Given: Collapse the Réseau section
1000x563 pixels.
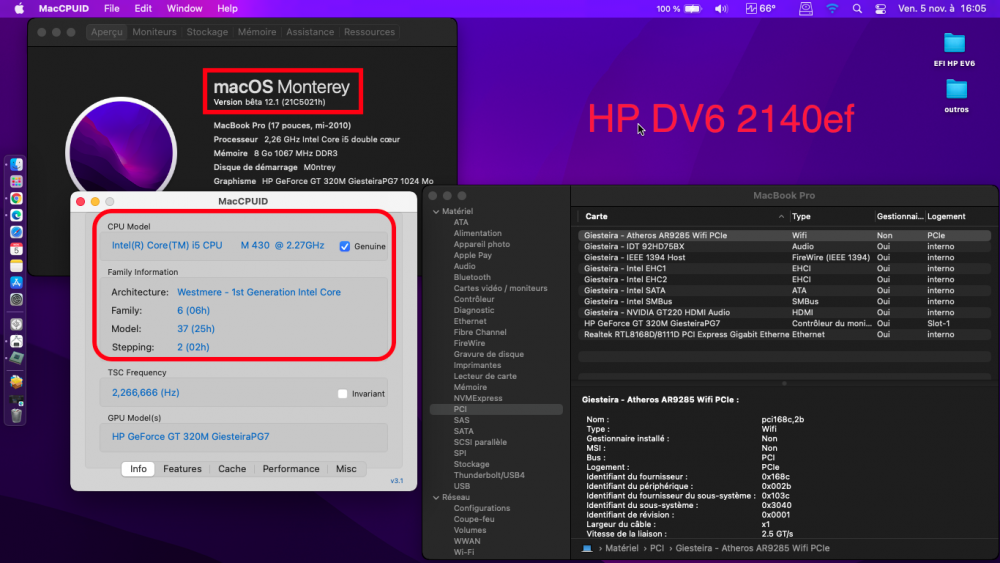Looking at the screenshot, I should point(436,497).
